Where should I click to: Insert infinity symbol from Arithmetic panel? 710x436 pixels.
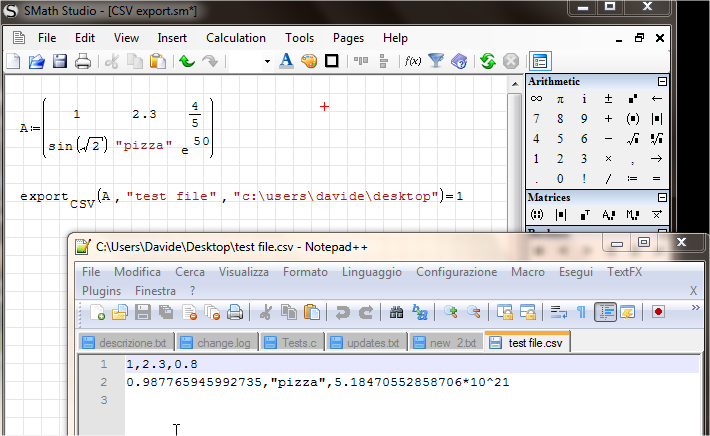(x=536, y=99)
